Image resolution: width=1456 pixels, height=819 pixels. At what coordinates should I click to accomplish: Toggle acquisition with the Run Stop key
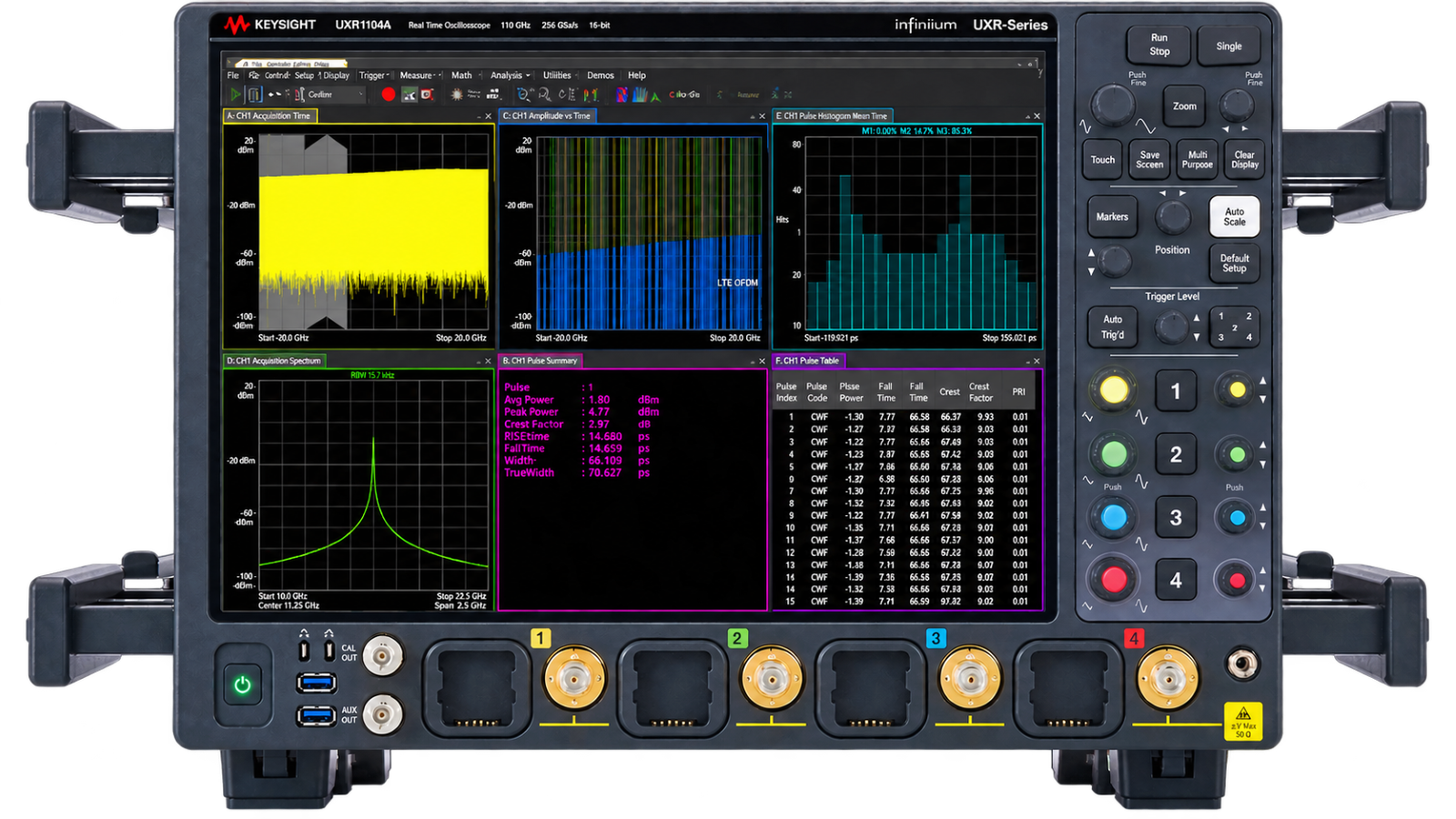(x=1159, y=45)
